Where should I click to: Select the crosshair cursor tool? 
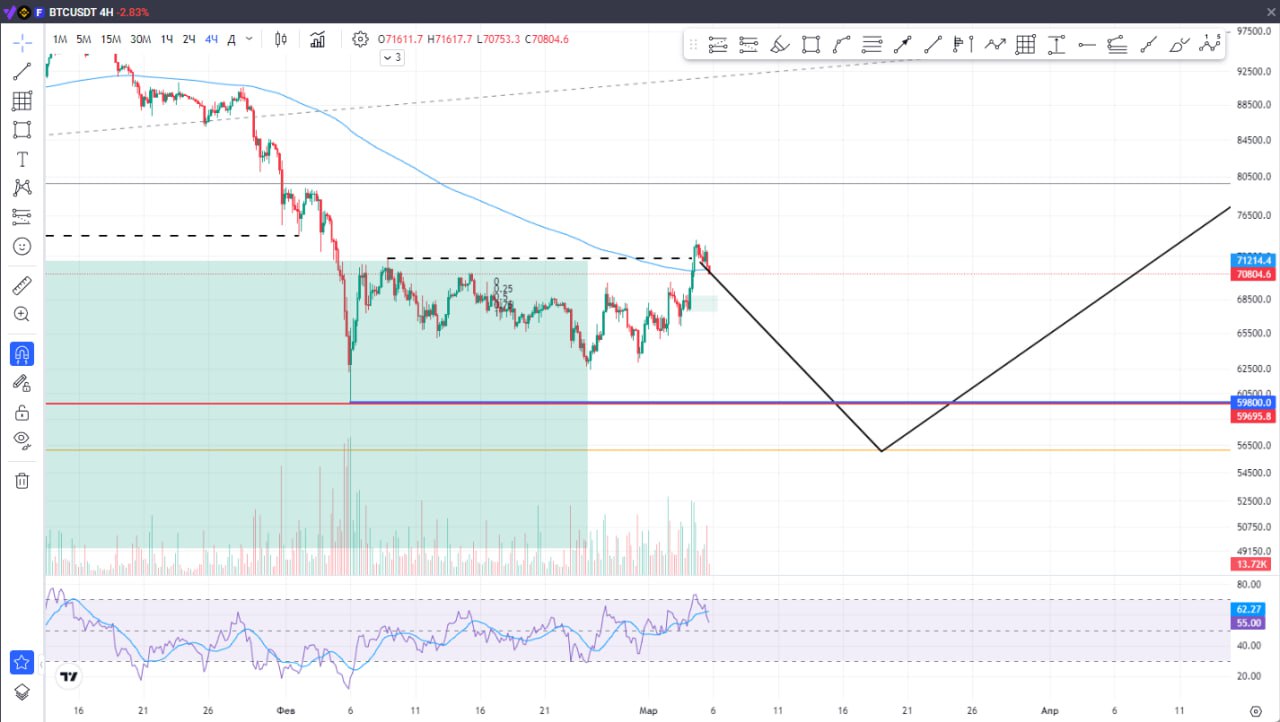click(22, 42)
